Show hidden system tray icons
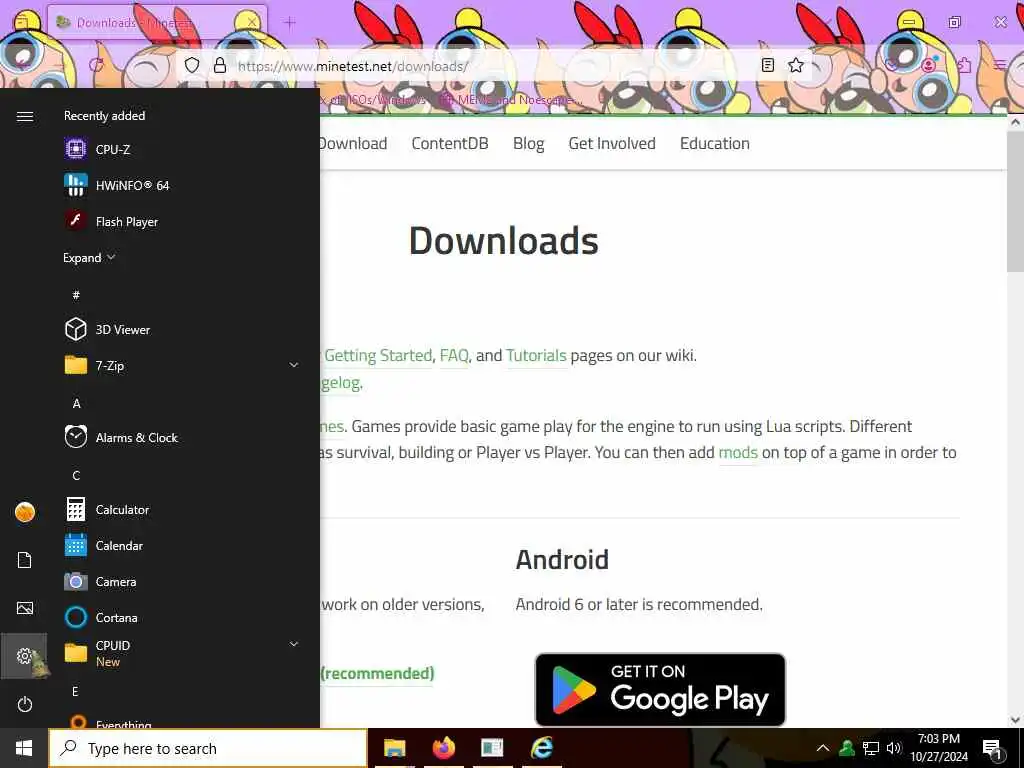 pyautogui.click(x=823, y=748)
